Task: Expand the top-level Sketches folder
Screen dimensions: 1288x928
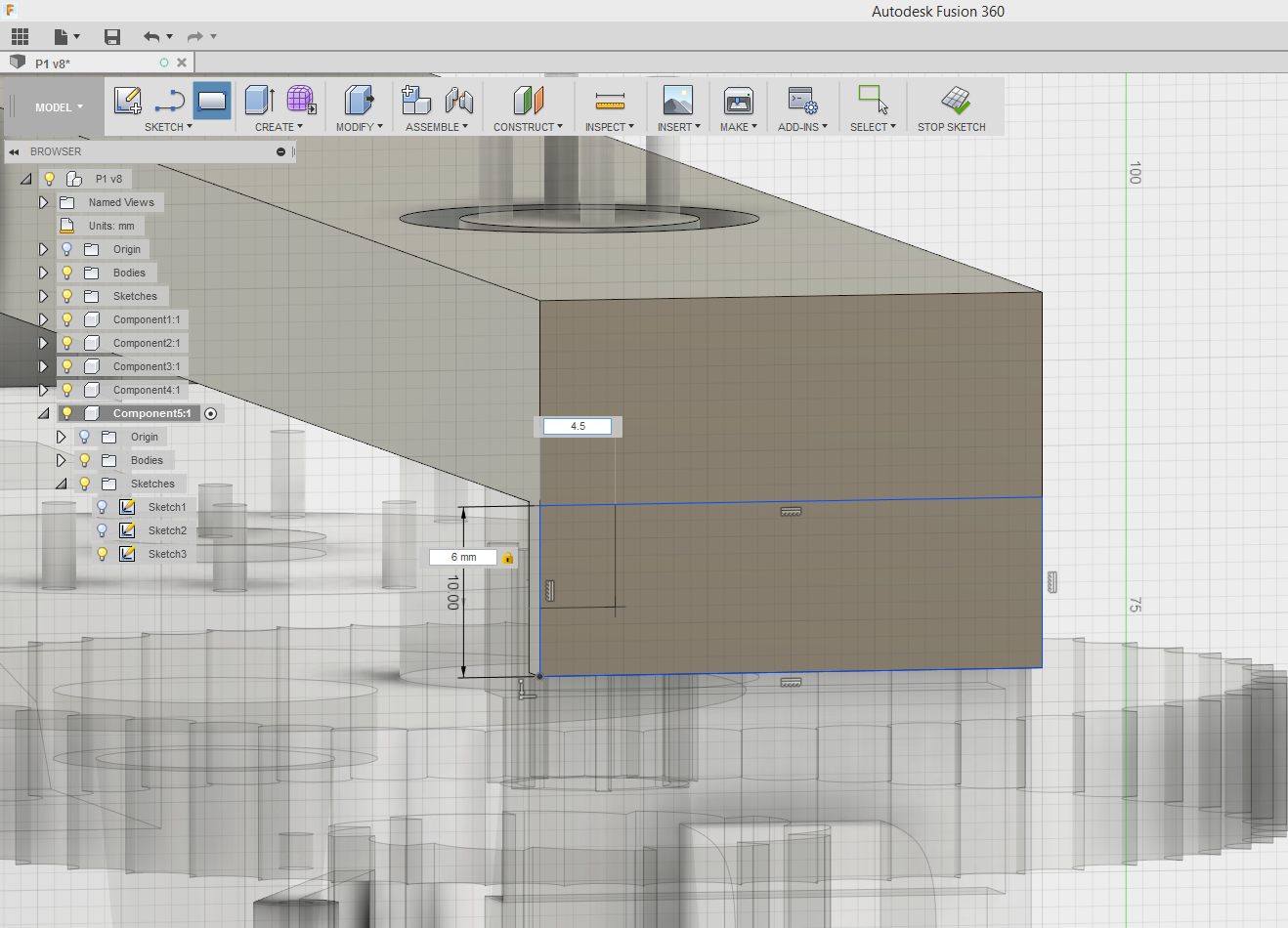Action: coord(43,296)
